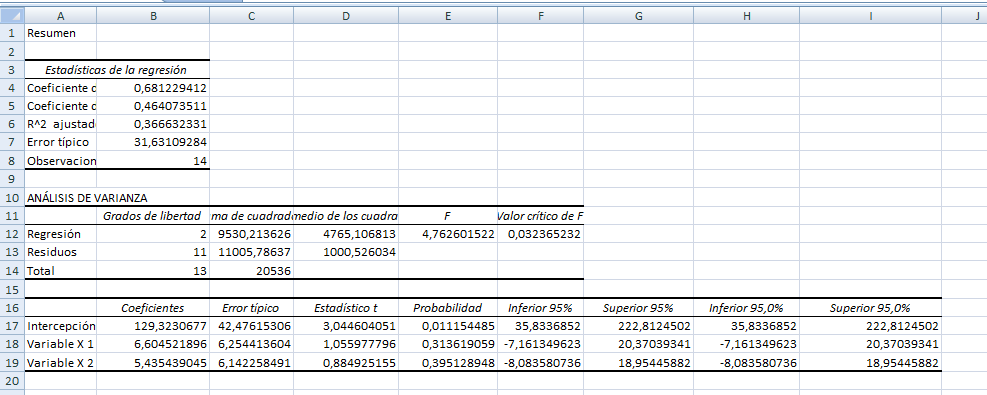987x395 pixels.
Task: Click the 'Observaciones' label cell
Action: [x=60, y=160]
